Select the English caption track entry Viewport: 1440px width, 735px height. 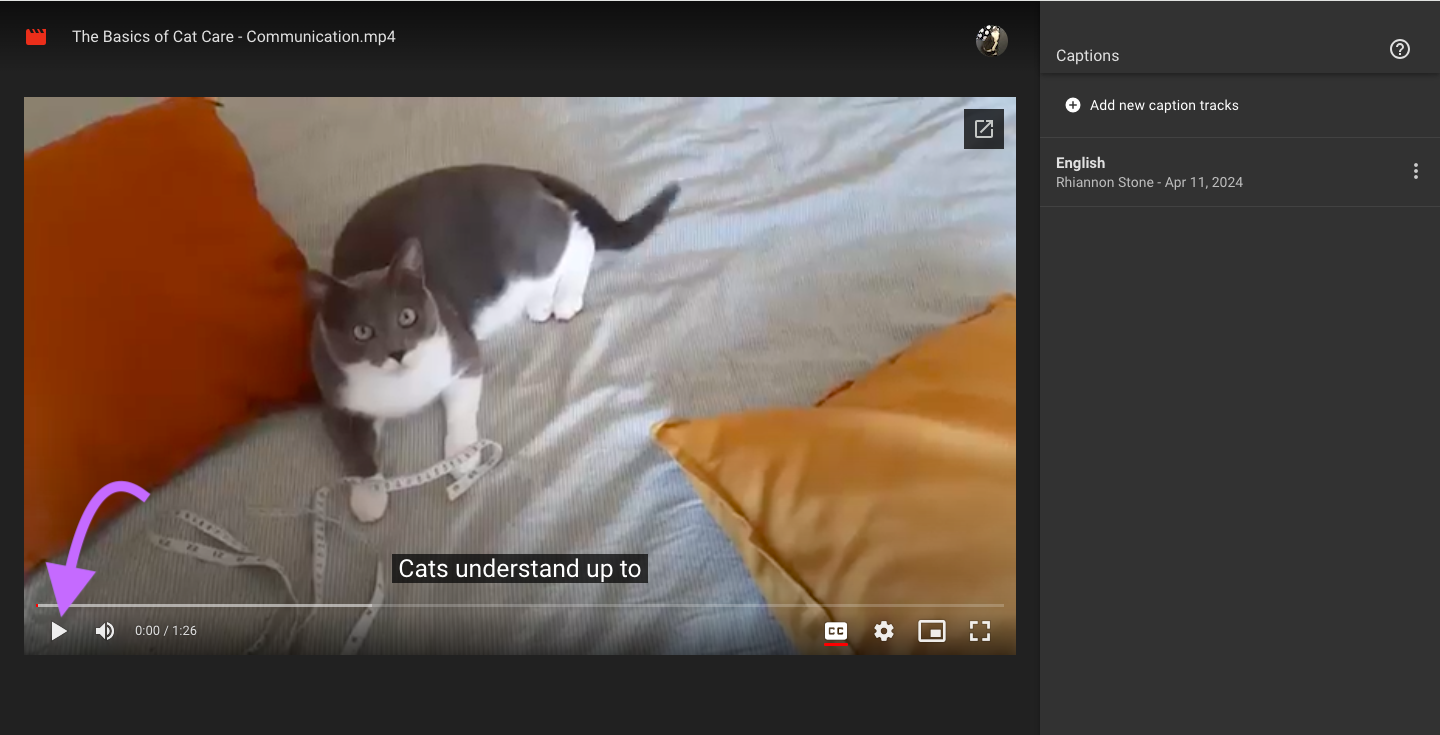click(1150, 171)
